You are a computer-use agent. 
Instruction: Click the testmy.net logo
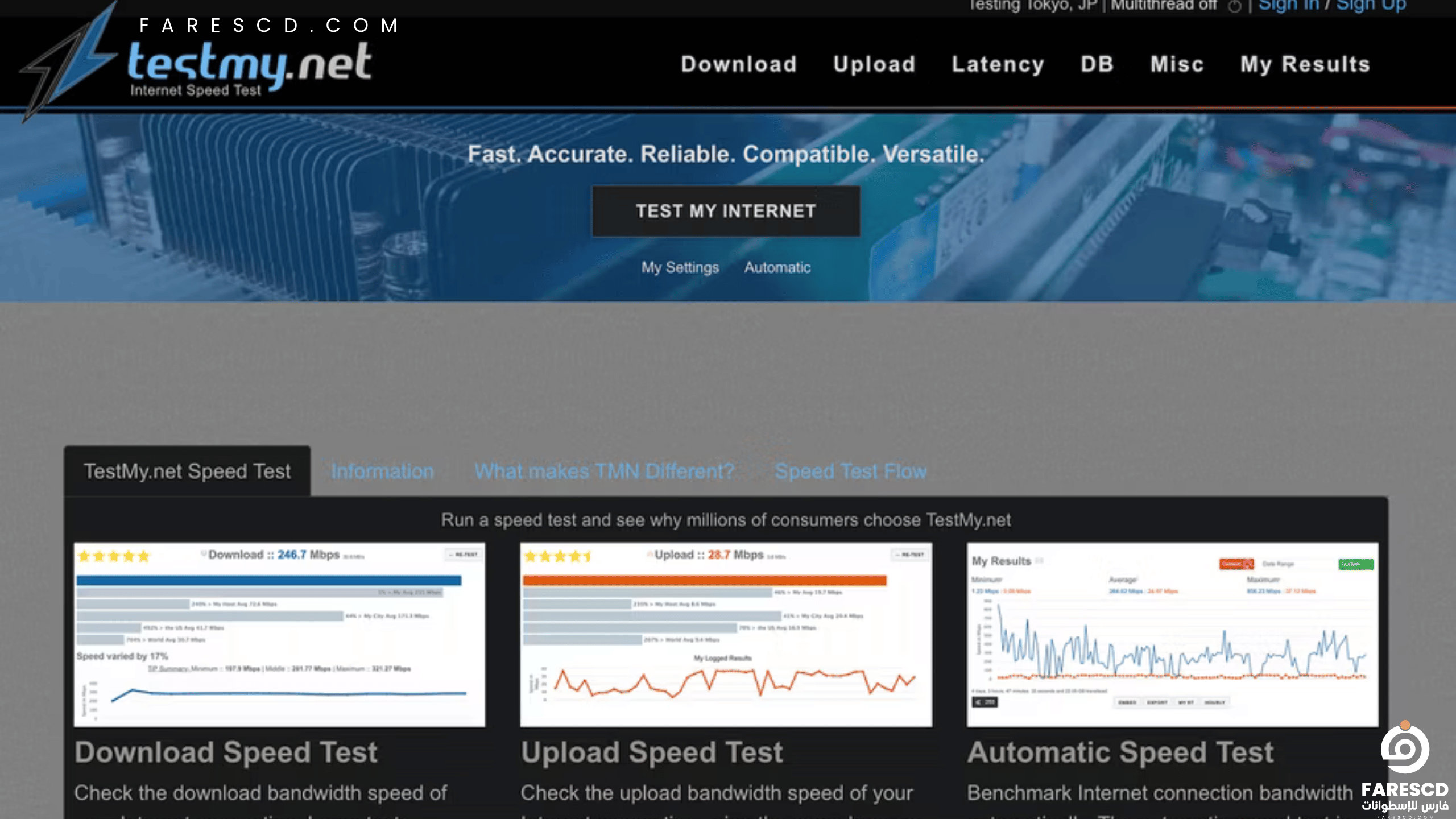click(x=196, y=64)
